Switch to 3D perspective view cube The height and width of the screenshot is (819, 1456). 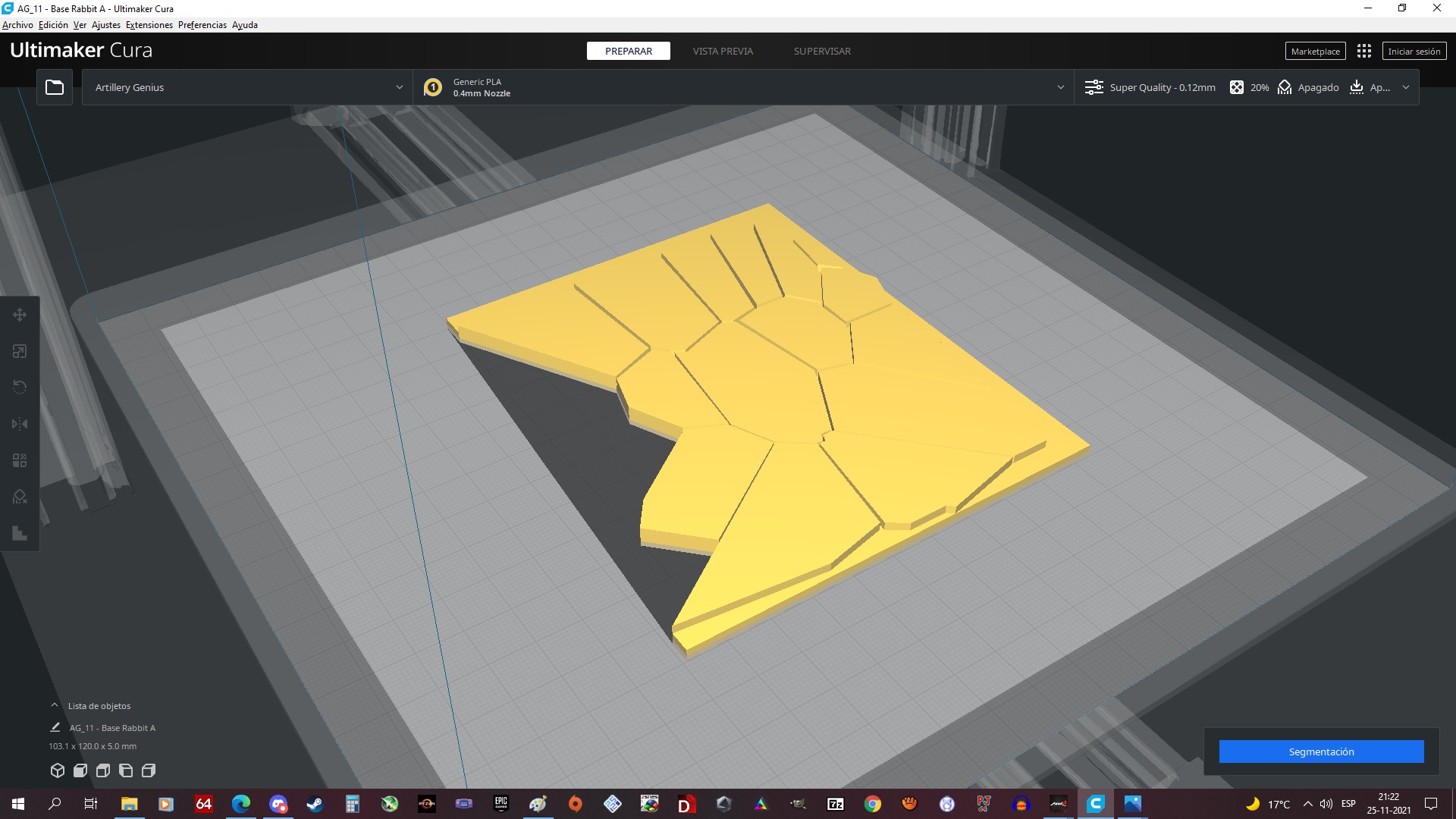tap(57, 770)
